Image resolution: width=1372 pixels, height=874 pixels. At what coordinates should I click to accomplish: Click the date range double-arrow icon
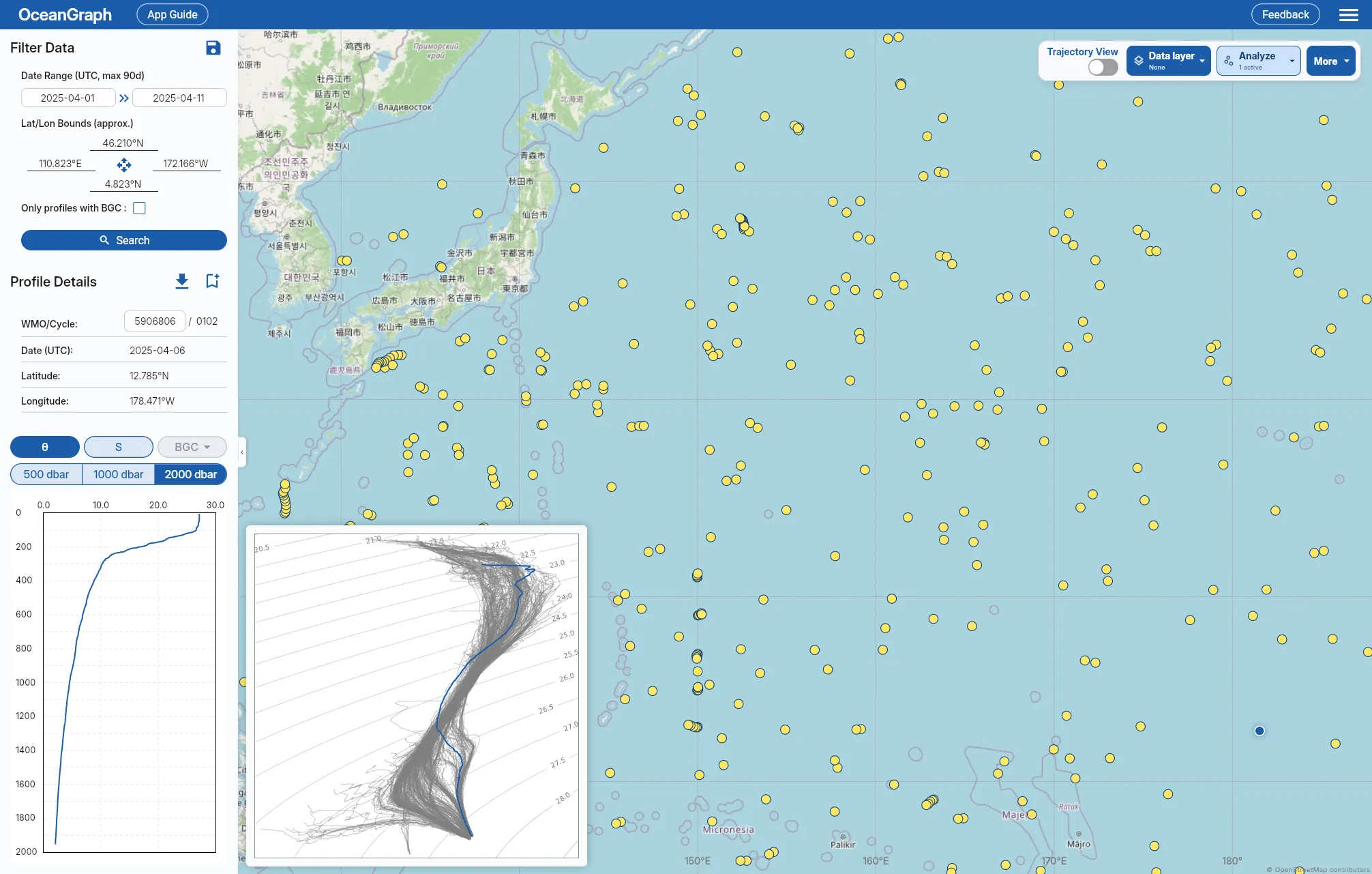point(124,98)
